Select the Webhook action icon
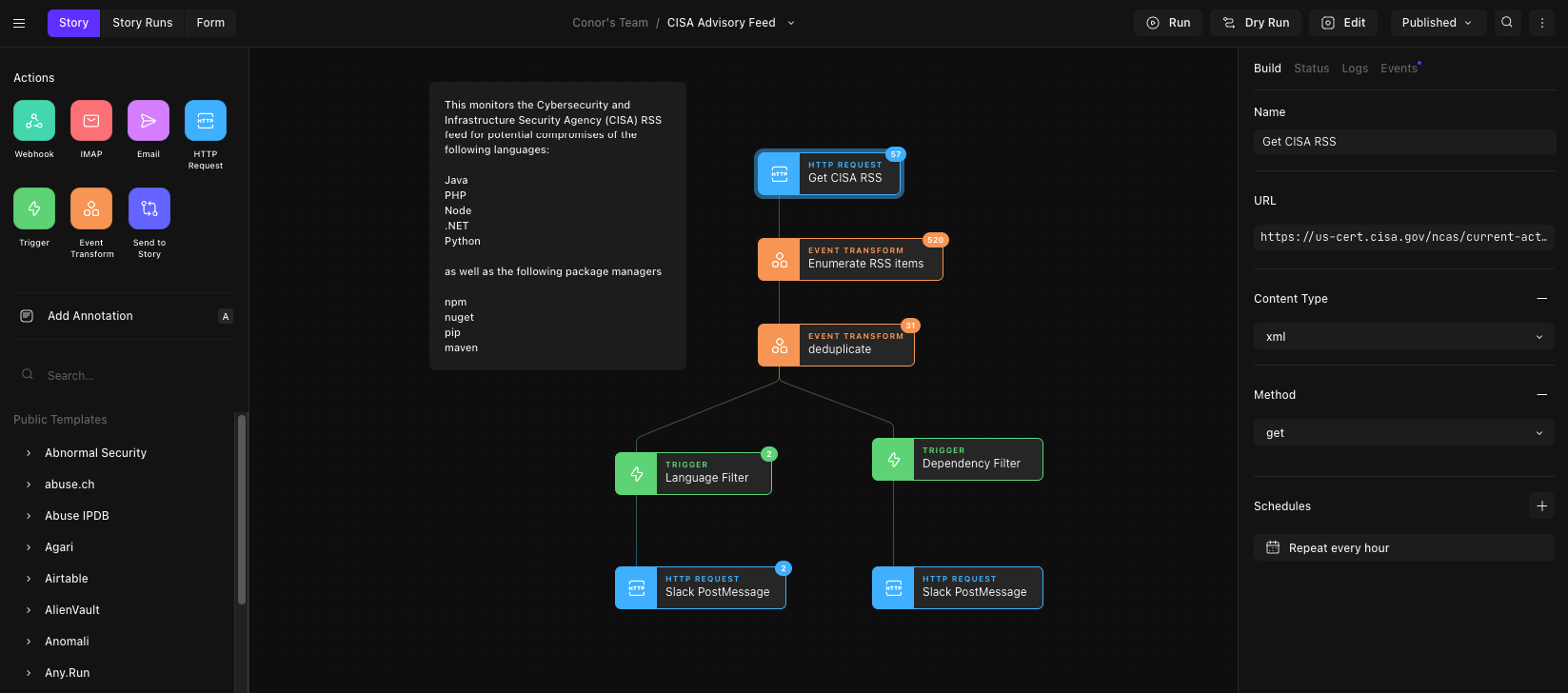 (34, 121)
